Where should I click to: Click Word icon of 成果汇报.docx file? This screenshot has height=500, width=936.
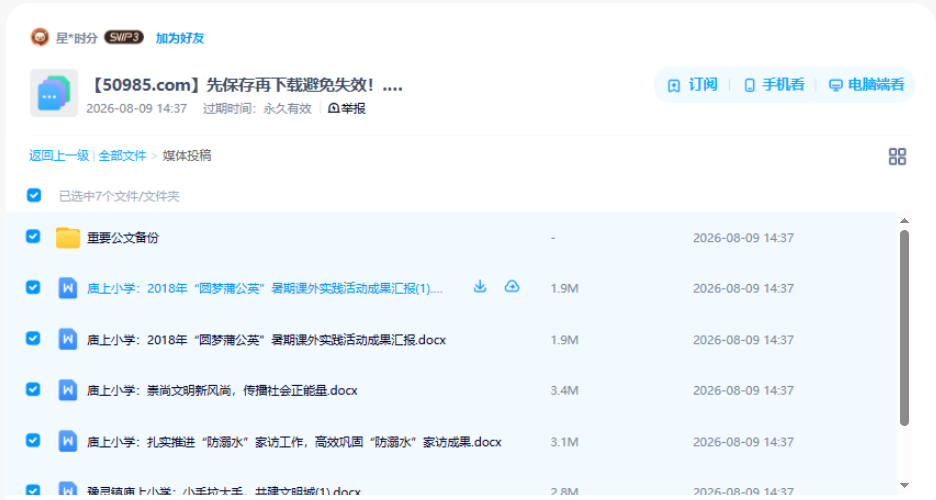point(67,339)
